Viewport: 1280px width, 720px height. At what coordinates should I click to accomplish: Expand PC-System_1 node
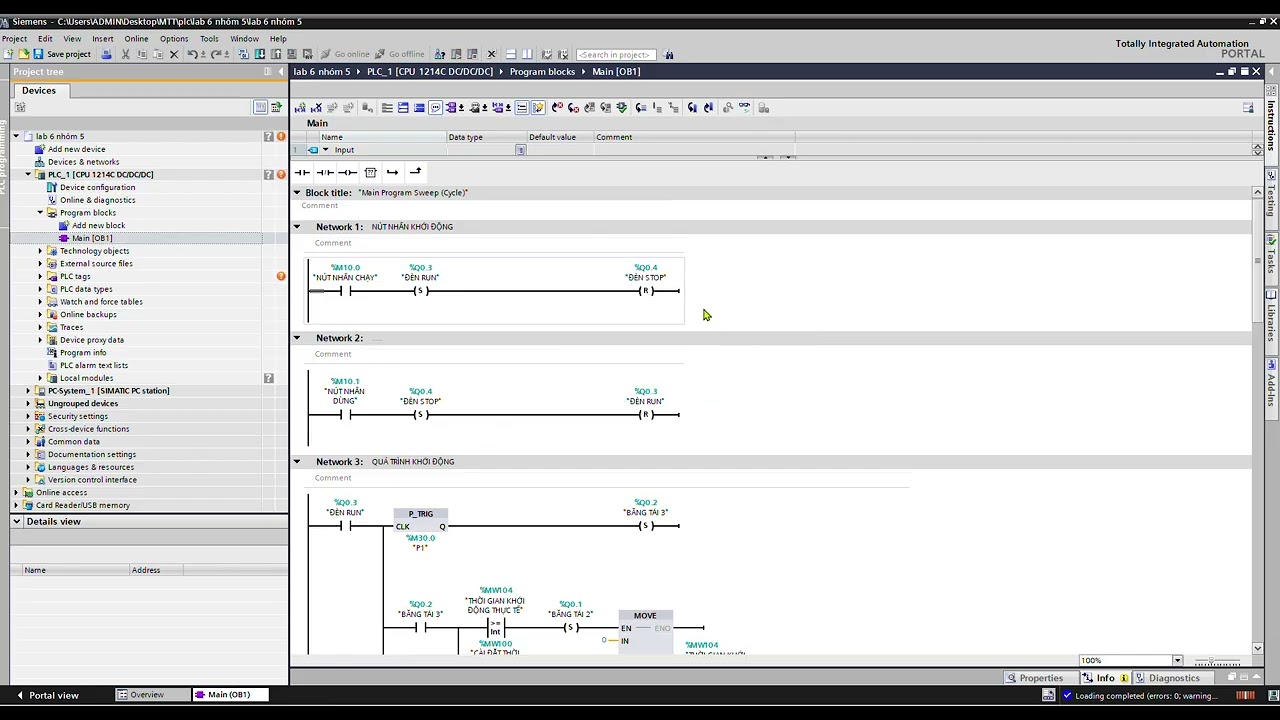tap(28, 391)
